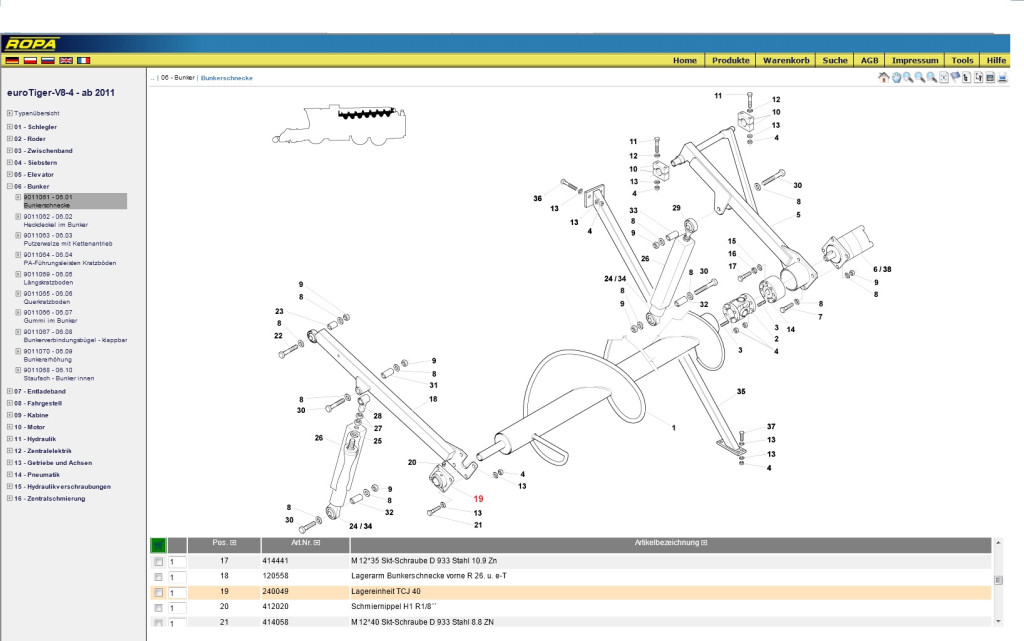Tick the checkbox for position 21 row

[x=158, y=623]
